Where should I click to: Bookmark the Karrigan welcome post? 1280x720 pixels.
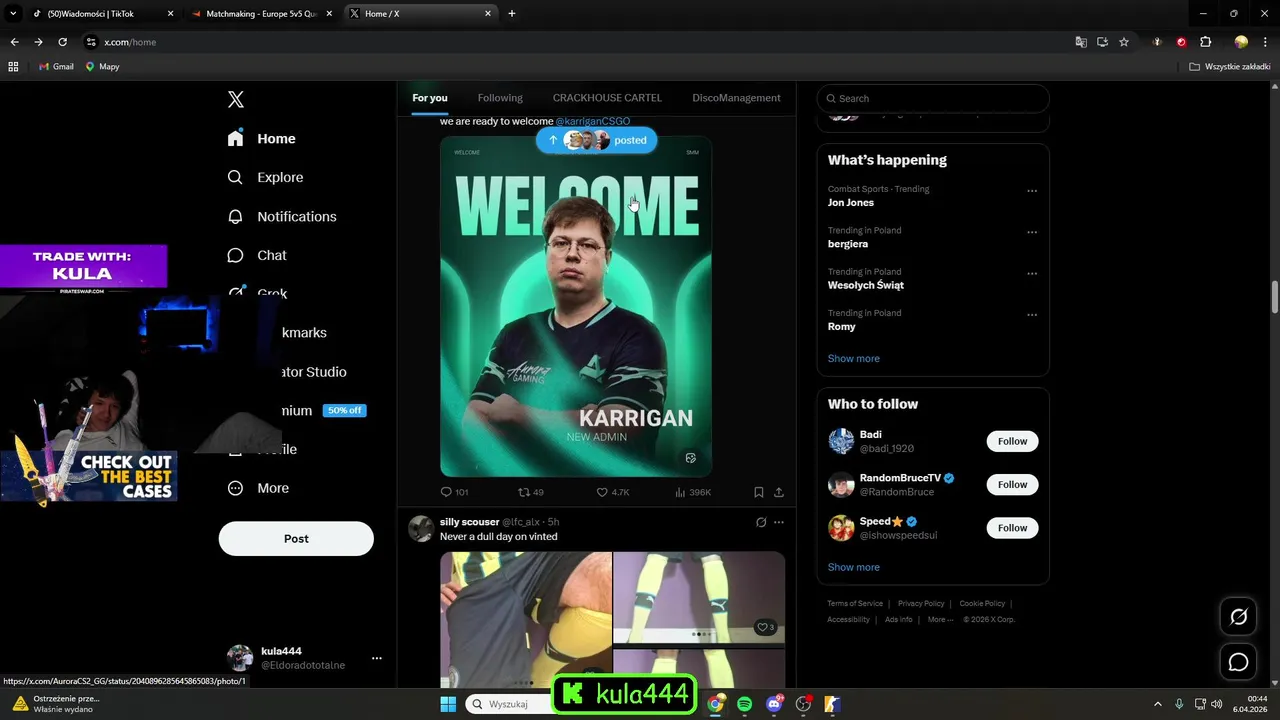click(x=759, y=492)
